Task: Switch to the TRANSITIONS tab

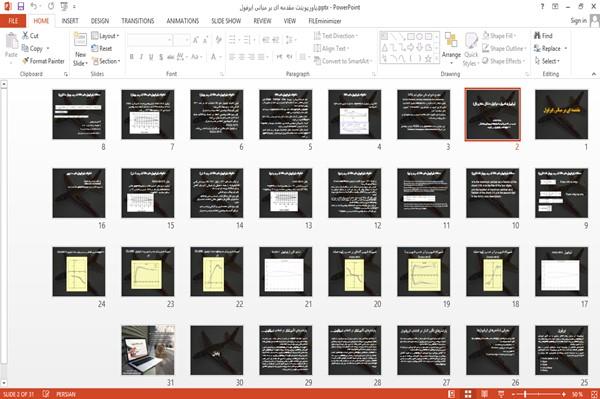Action: (138, 21)
